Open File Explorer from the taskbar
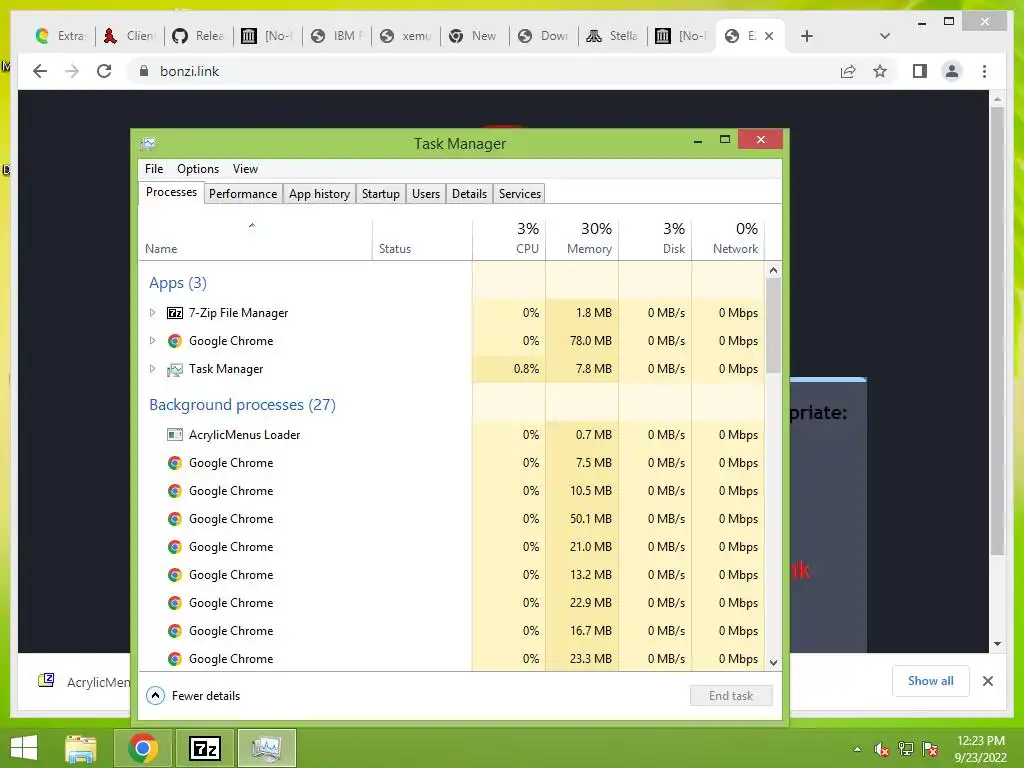This screenshot has height=768, width=1024. 81,748
